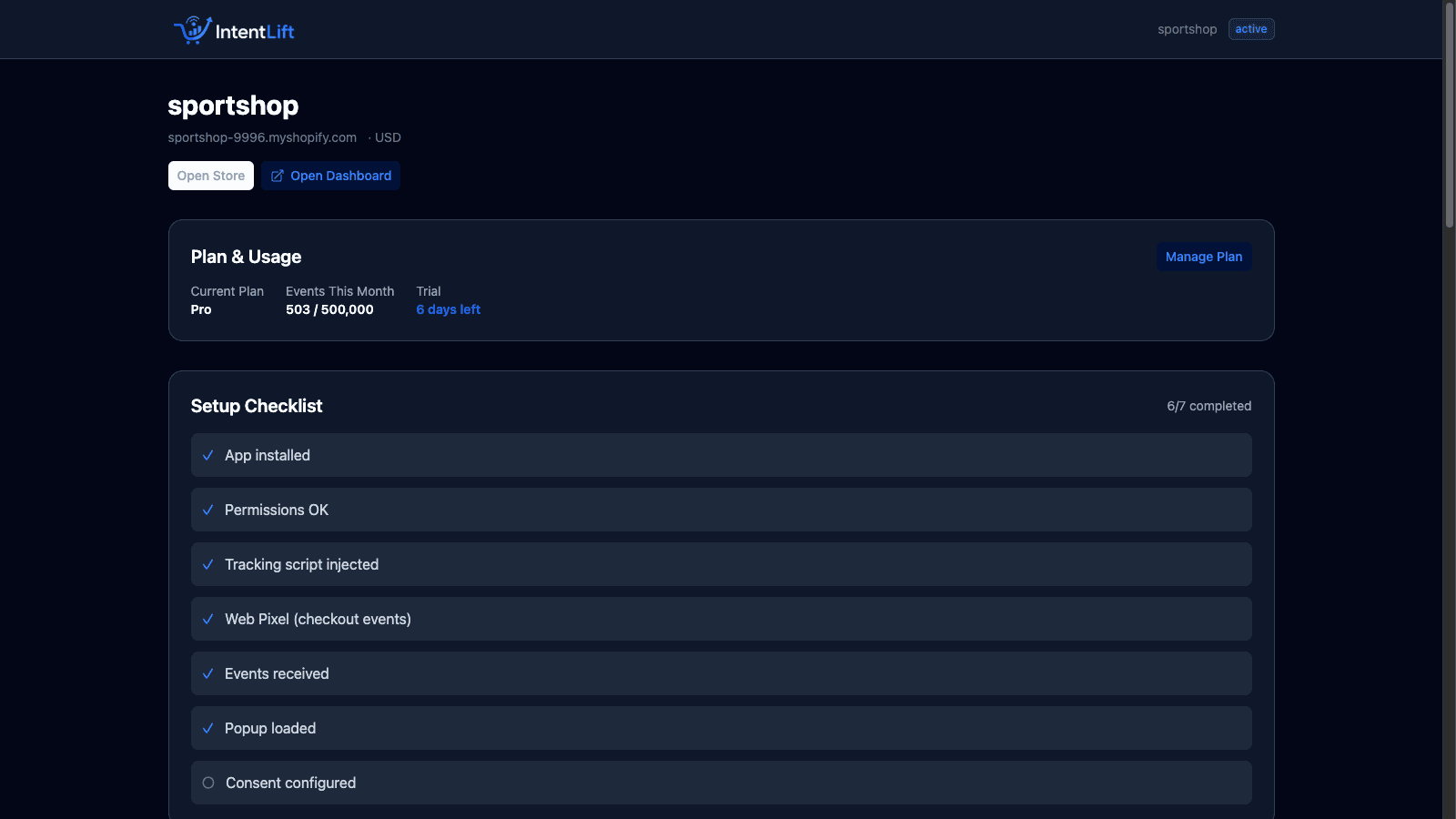Click the active status badge

(x=1251, y=29)
